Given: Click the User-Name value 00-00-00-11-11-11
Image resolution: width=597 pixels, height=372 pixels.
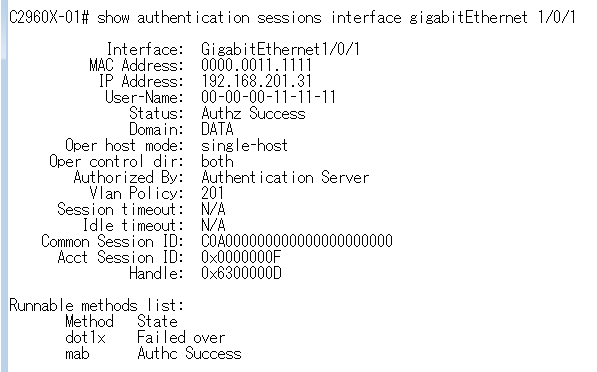Looking at the screenshot, I should (268, 97).
